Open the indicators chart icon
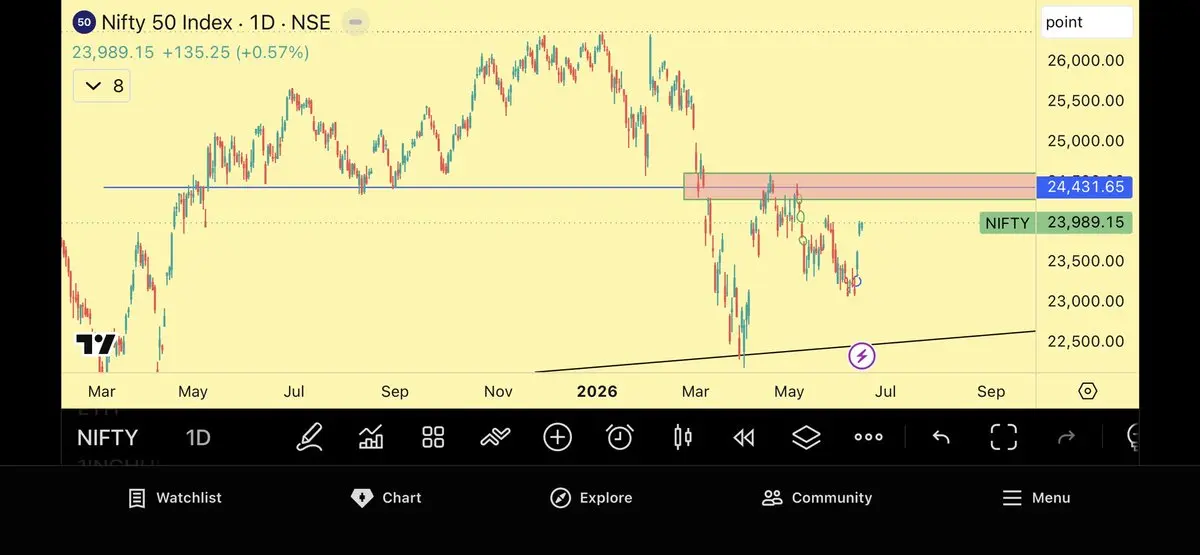 [x=371, y=437]
